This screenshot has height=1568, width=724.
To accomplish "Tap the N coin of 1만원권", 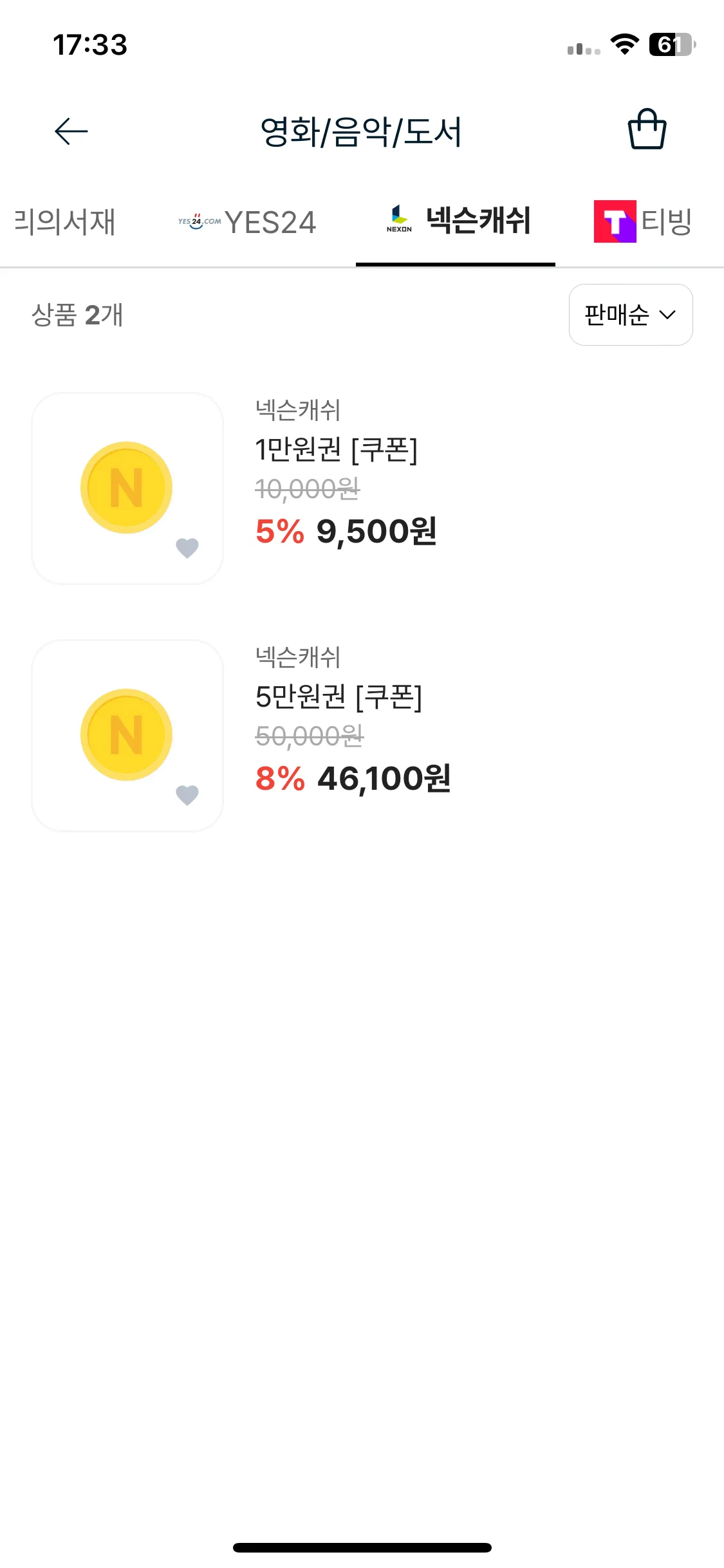I will [126, 487].
